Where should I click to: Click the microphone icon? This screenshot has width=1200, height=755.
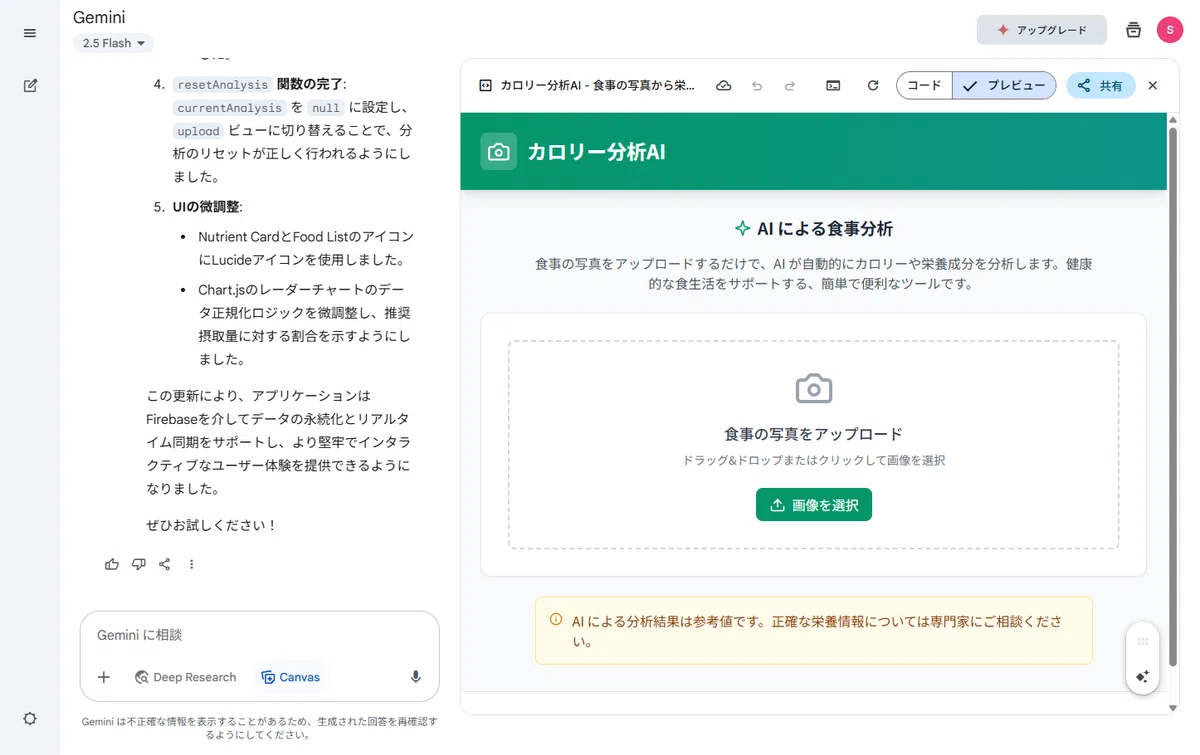(x=416, y=677)
